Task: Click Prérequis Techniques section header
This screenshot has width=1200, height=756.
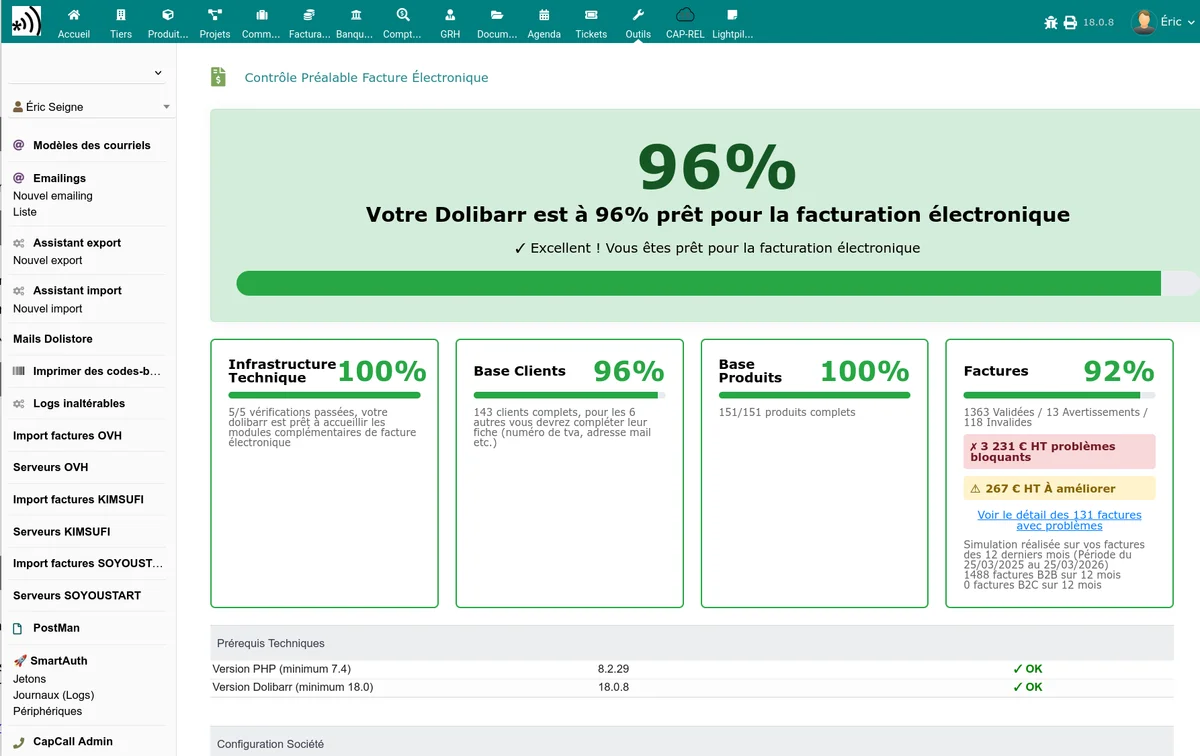Action: 692,643
